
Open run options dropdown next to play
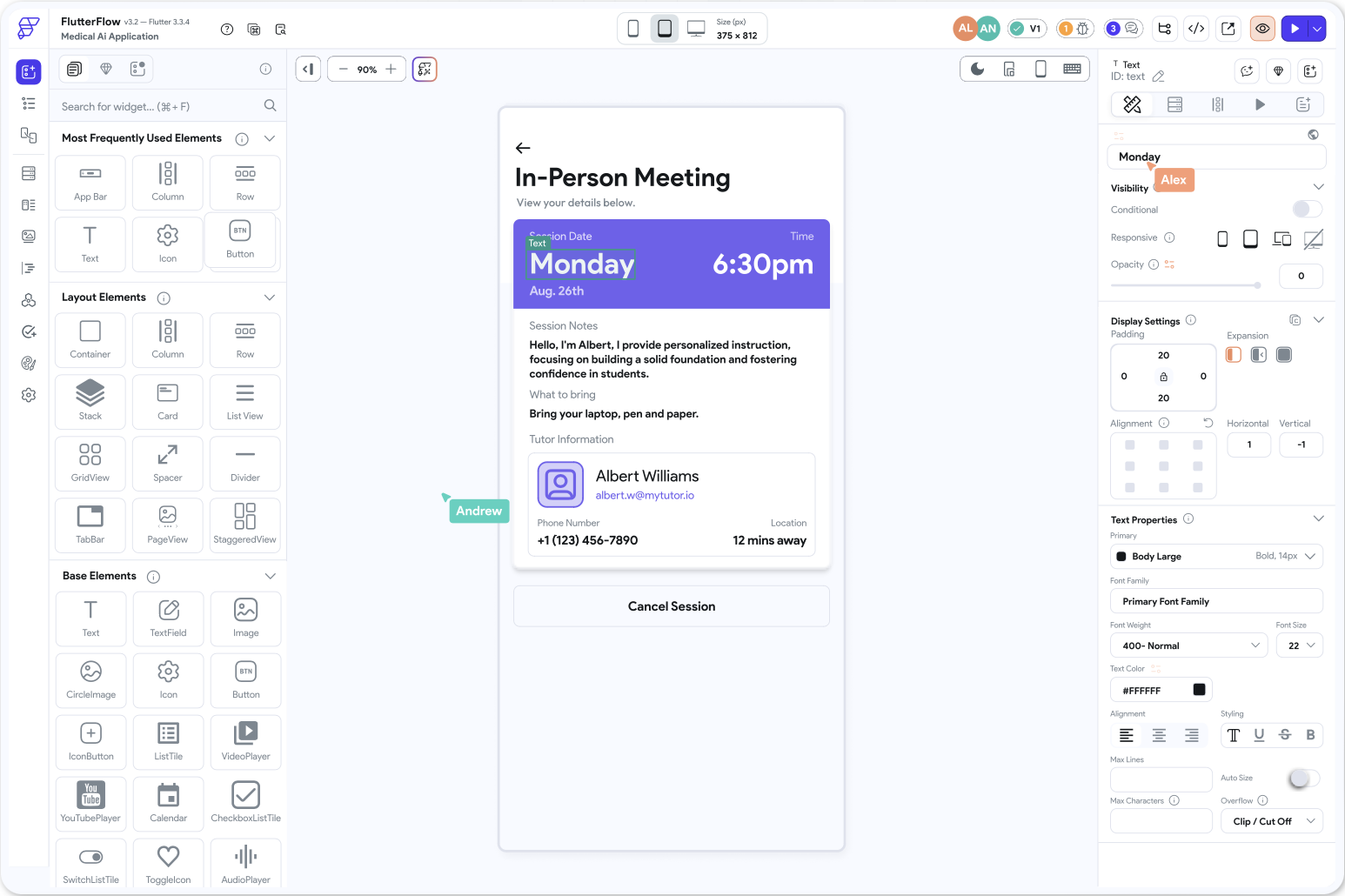tap(1317, 29)
